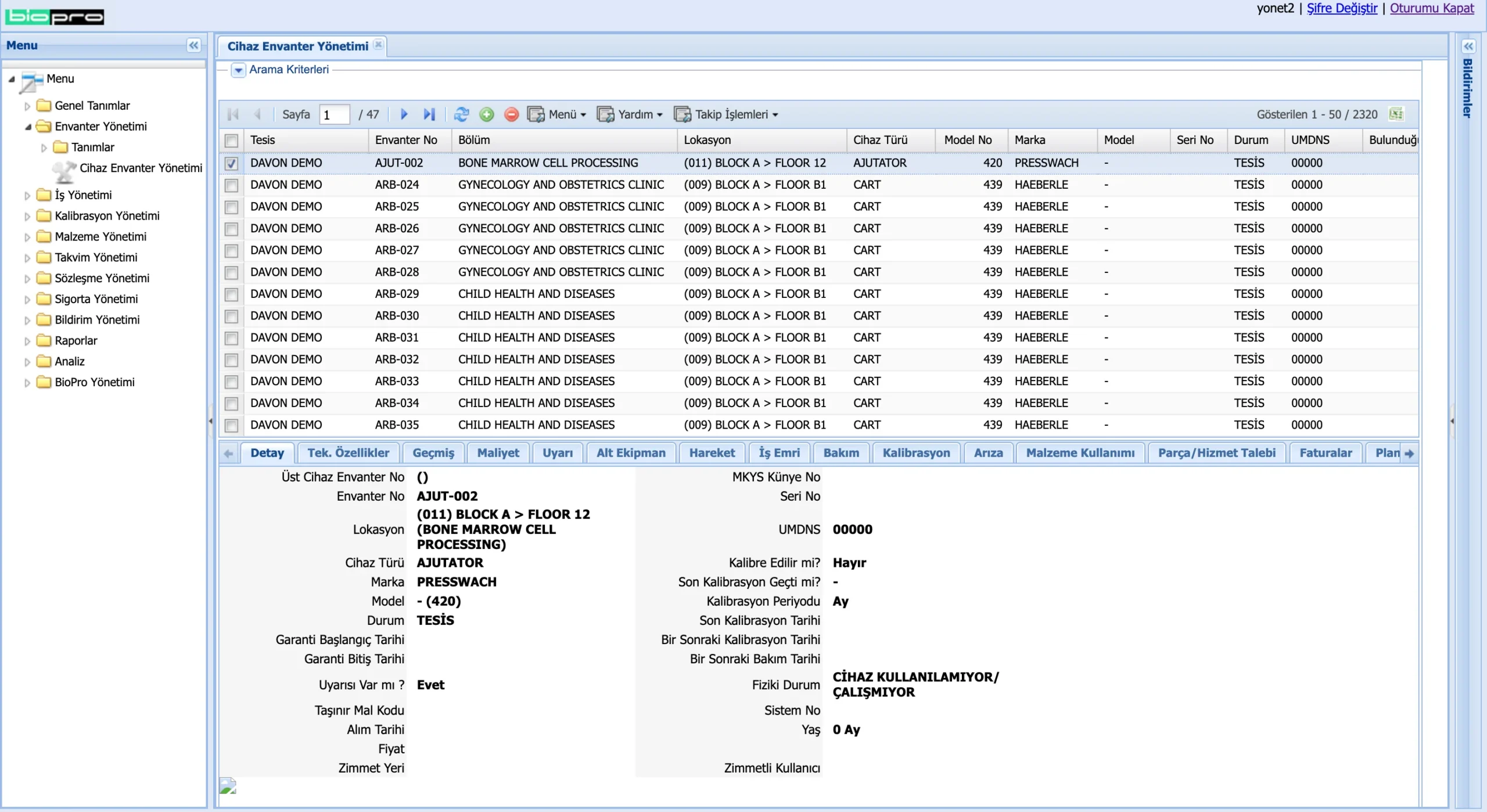1487x812 pixels.
Task: Click the Sayfa page number field
Action: 335,114
